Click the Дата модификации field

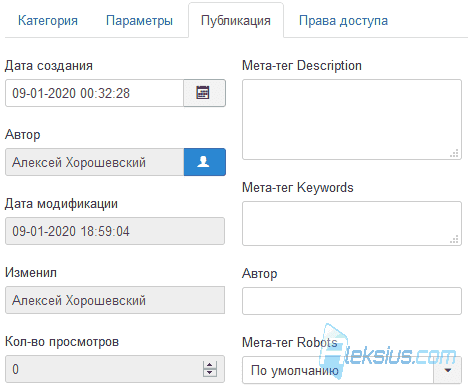pyautogui.click(x=115, y=231)
